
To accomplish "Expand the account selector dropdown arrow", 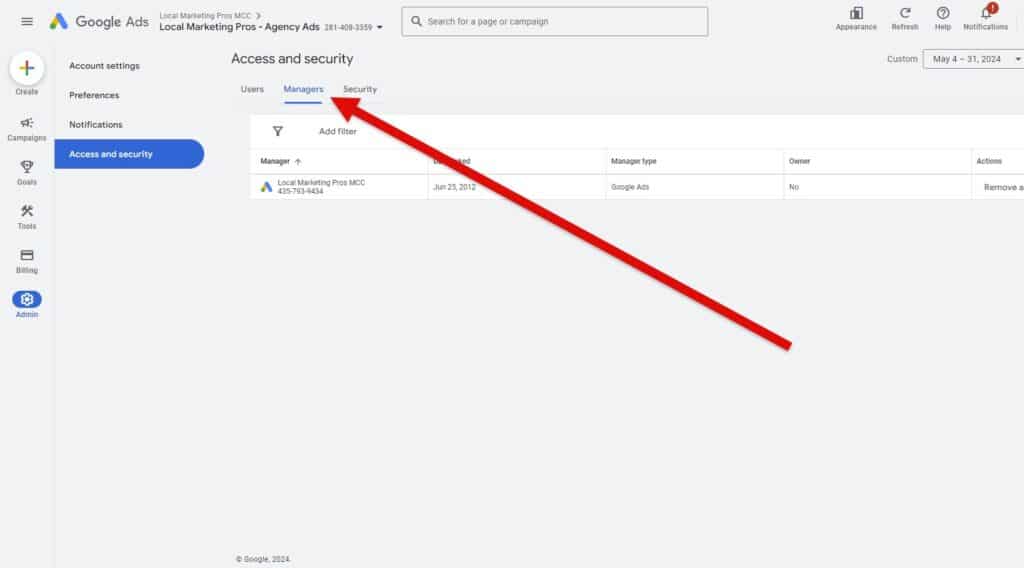I will (x=379, y=27).
